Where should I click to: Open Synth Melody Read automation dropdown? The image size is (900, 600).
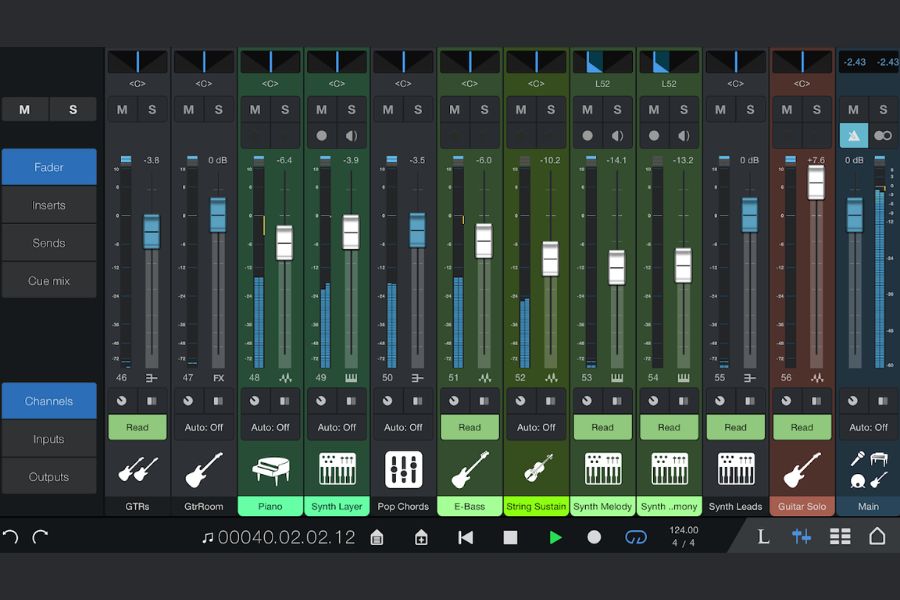pyautogui.click(x=603, y=427)
